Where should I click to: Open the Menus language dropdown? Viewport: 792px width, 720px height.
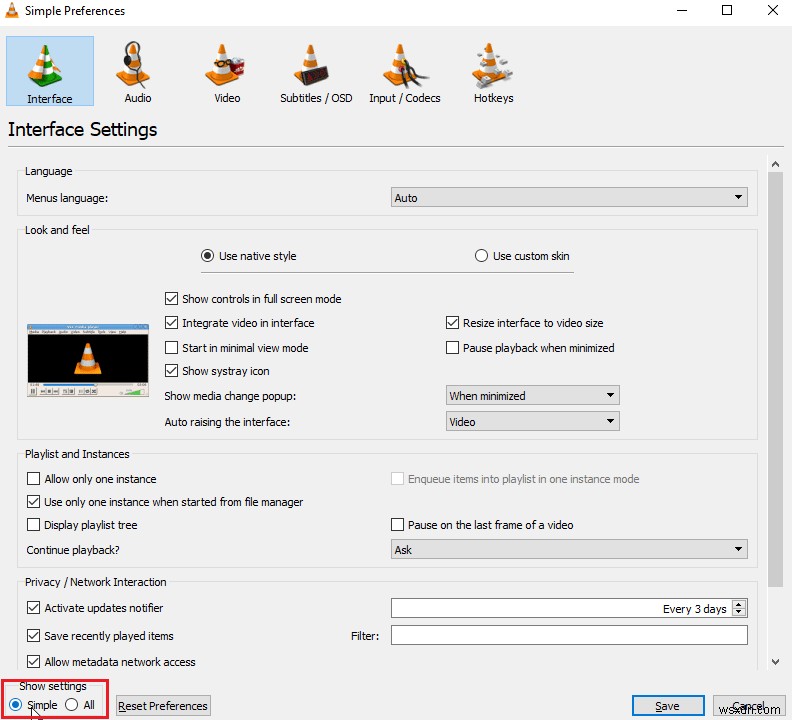coord(569,198)
